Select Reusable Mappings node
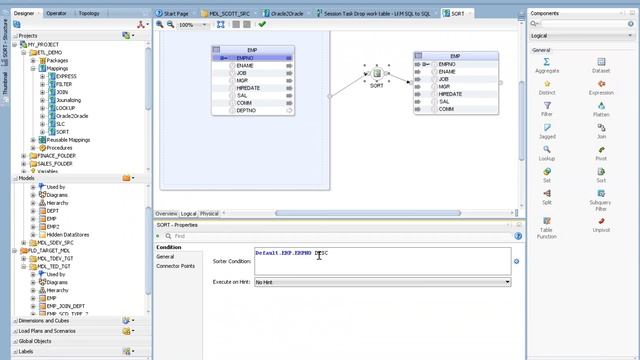The width and height of the screenshot is (640, 360). click(x=68, y=140)
